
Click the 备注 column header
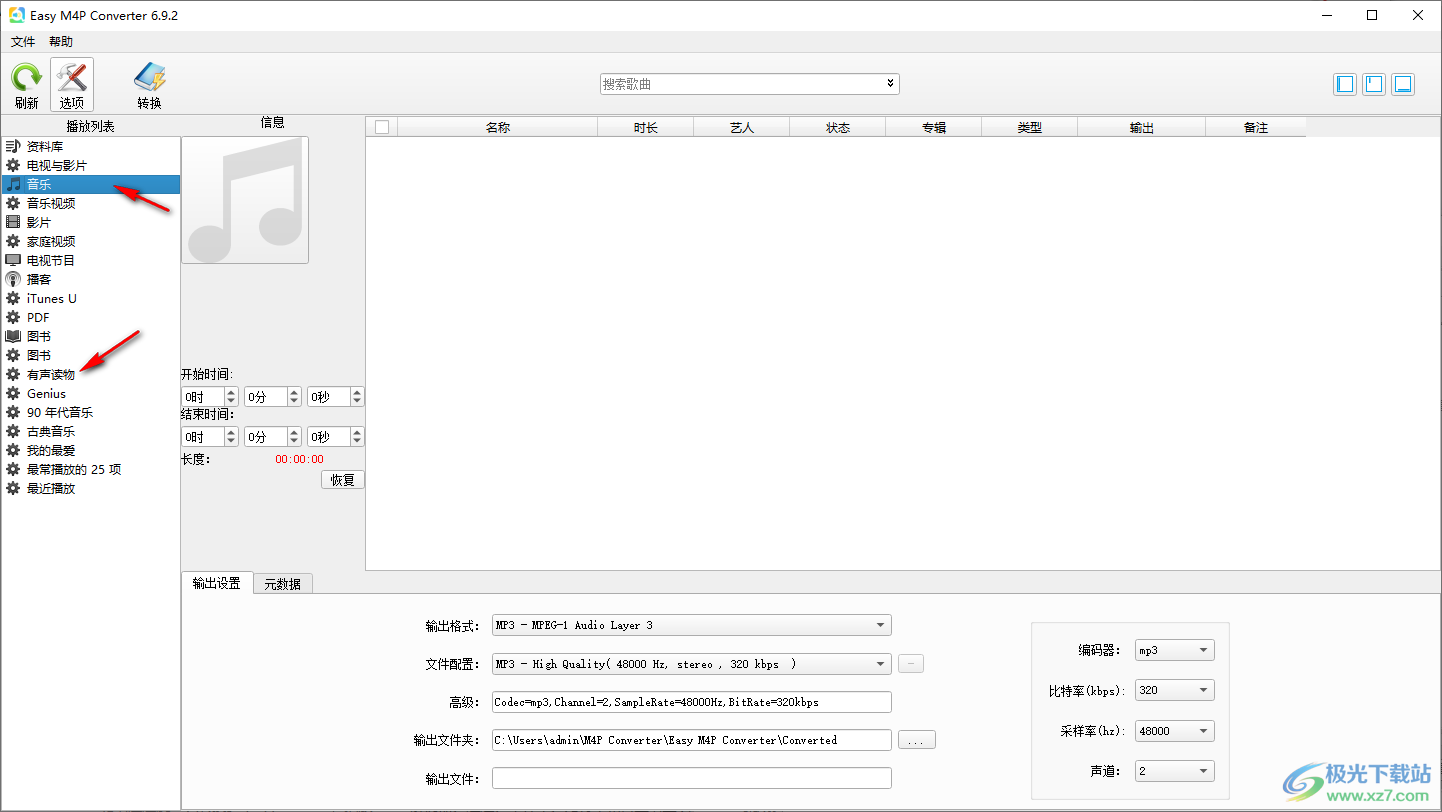1255,127
